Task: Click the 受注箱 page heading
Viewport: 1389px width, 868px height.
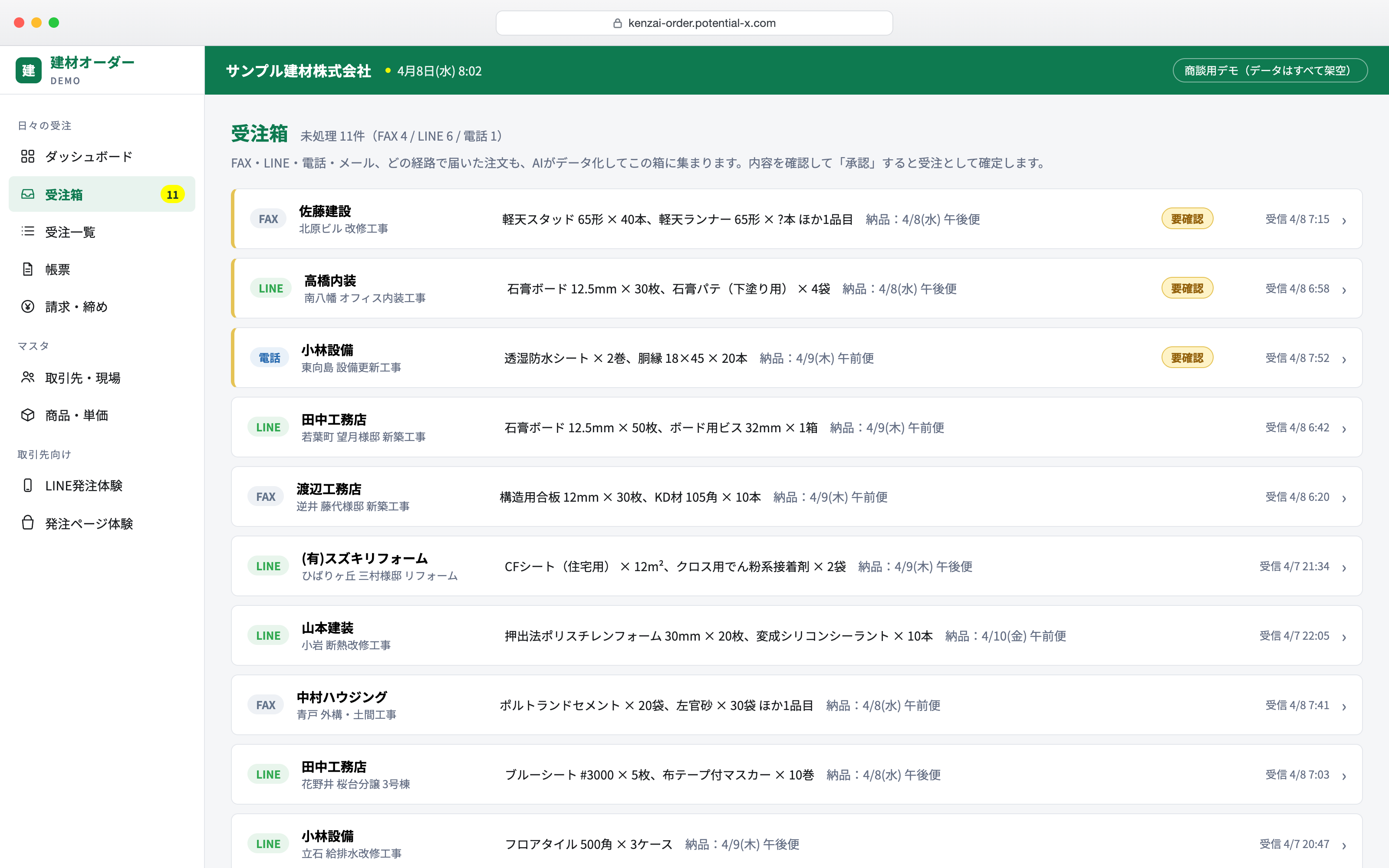Action: 260,134
